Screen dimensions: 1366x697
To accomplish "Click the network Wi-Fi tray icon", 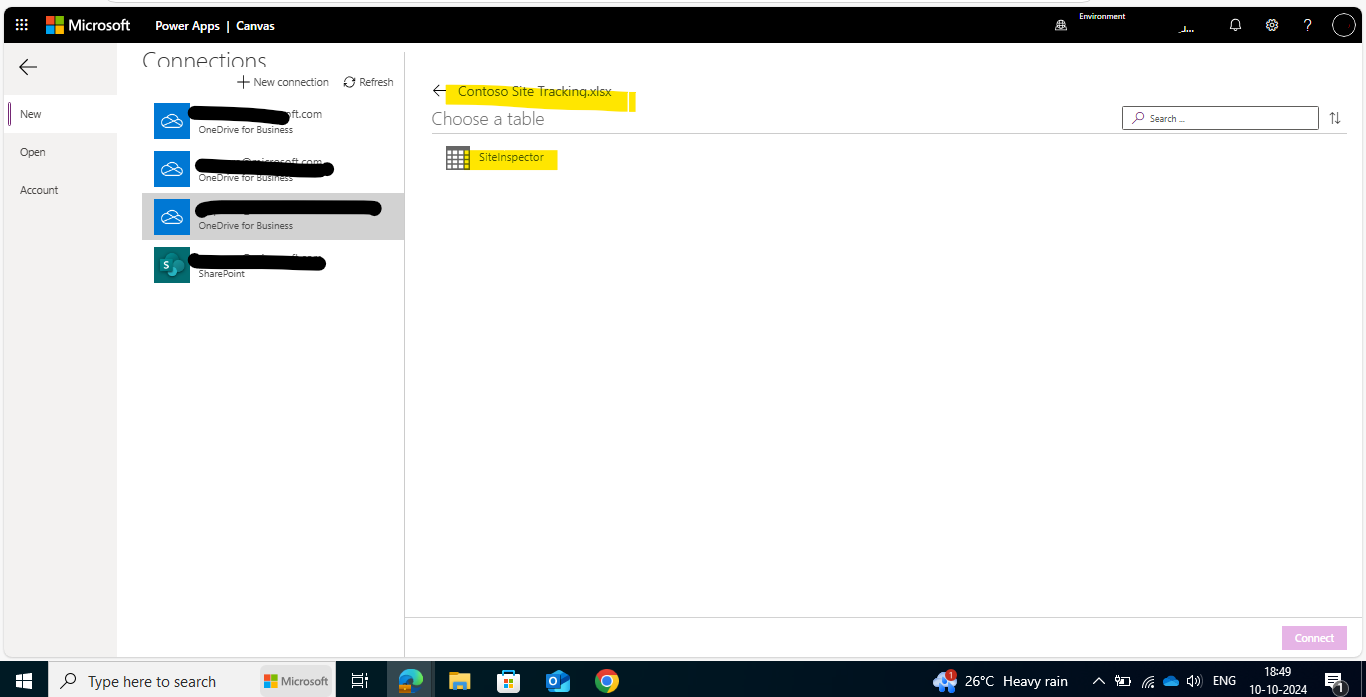I will 1148,681.
